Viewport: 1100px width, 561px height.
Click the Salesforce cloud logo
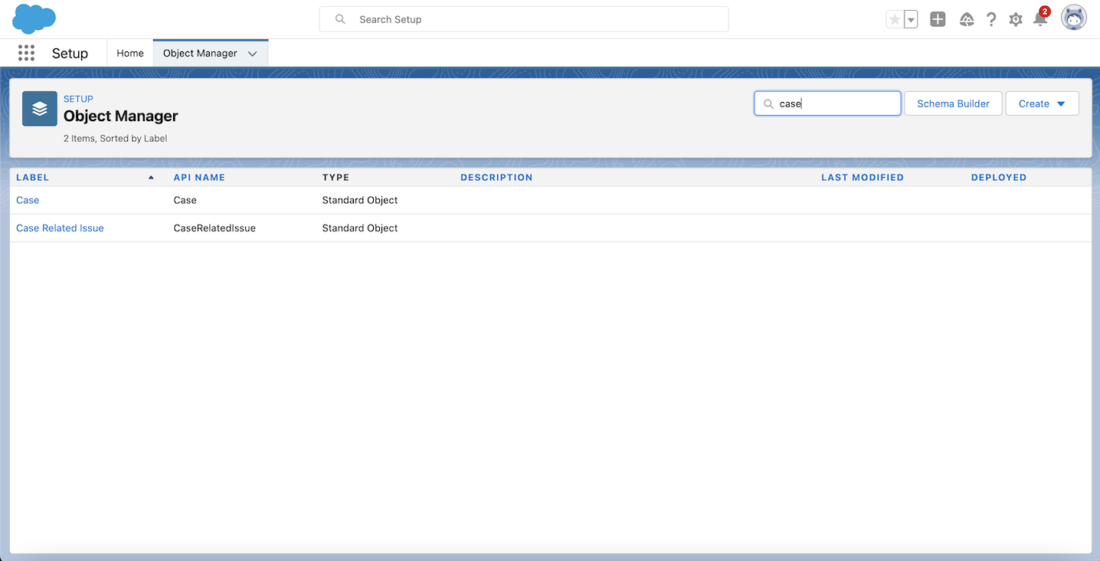pyautogui.click(x=34, y=19)
